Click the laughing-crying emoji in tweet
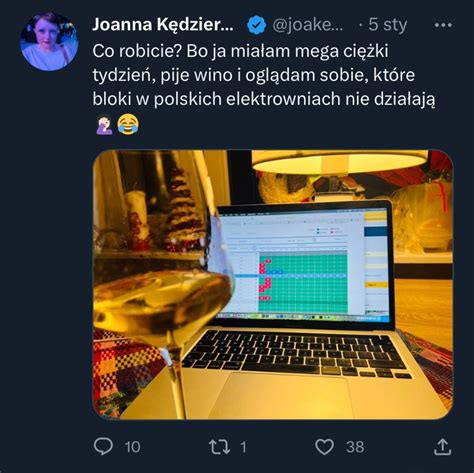This screenshot has height=473, width=474. pos(128,124)
